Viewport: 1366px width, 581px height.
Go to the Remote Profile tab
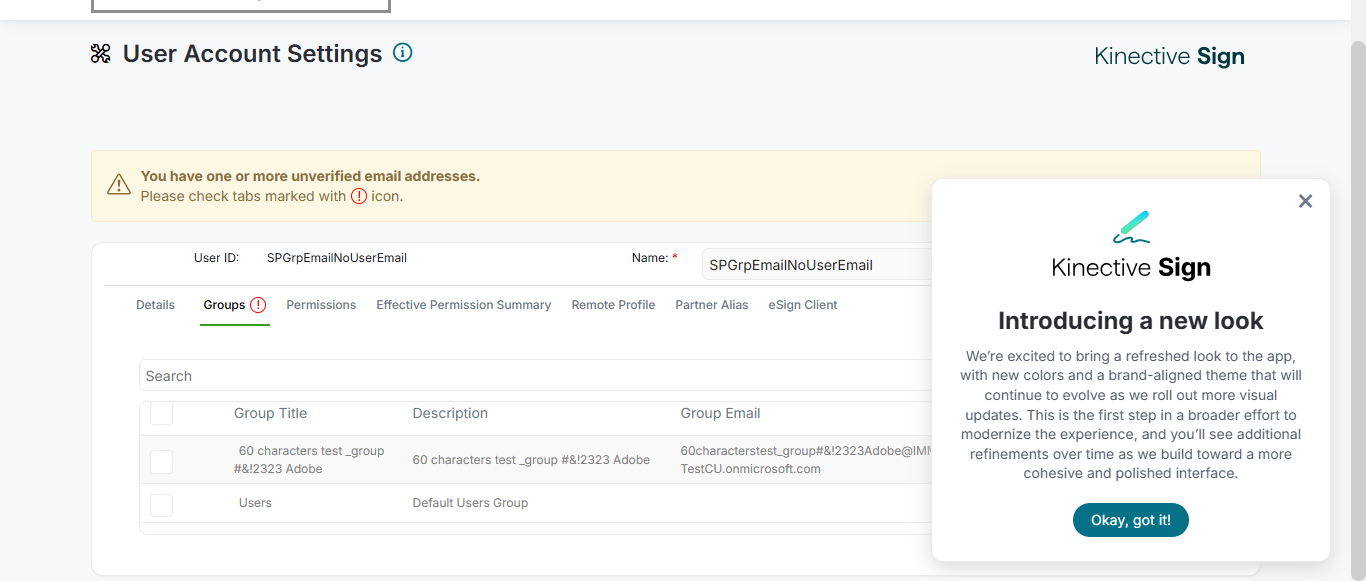pyautogui.click(x=613, y=305)
